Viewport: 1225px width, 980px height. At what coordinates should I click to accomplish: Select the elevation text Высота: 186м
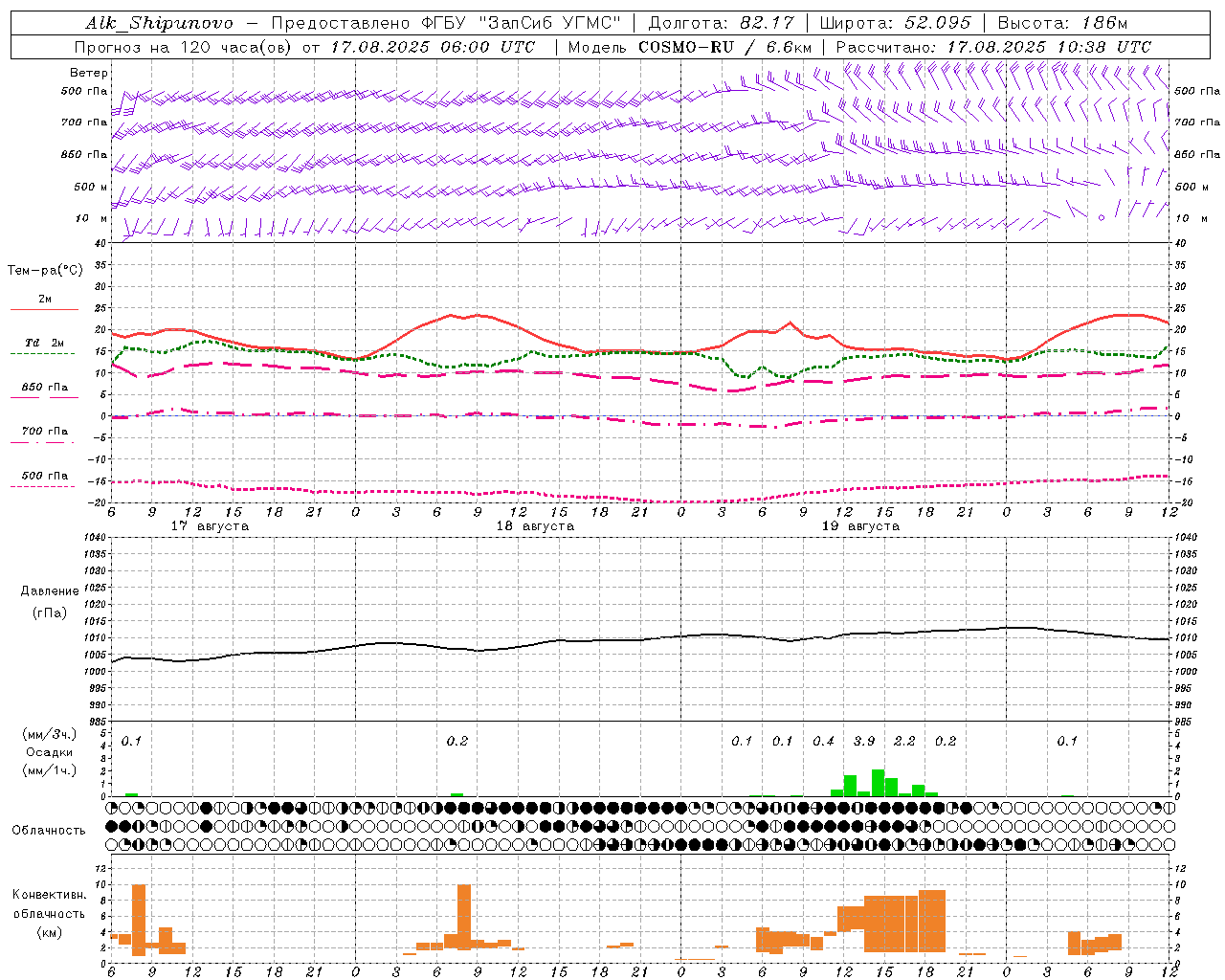(x=1062, y=23)
